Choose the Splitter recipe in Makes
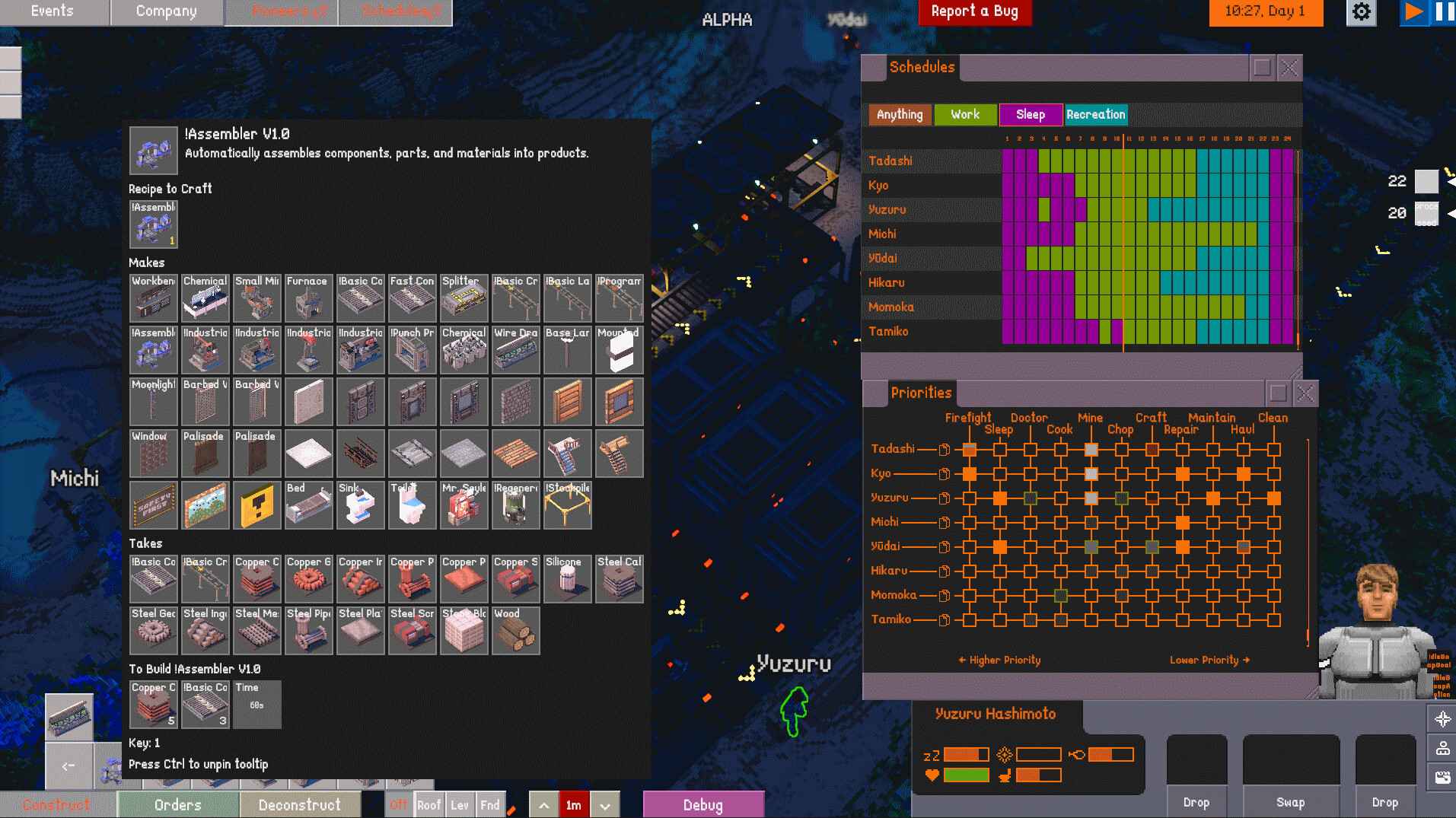The height and width of the screenshot is (818, 1456). pos(464,298)
